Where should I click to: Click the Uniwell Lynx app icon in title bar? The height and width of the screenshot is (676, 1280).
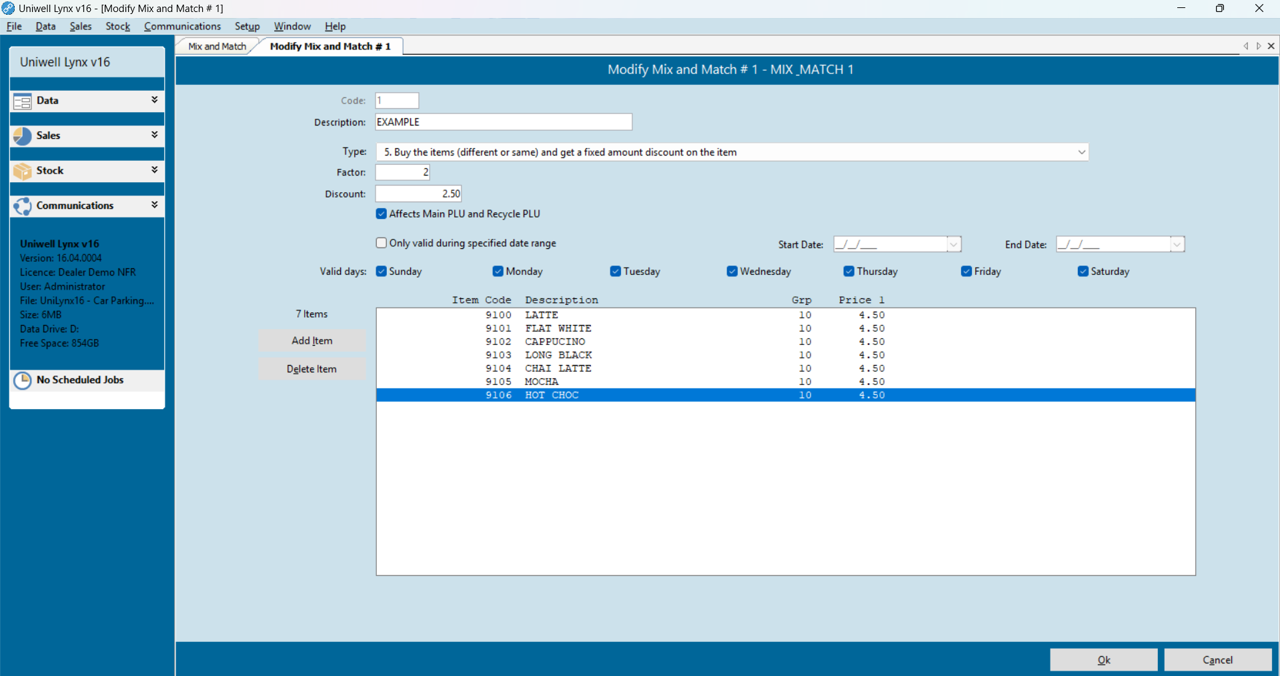point(8,8)
